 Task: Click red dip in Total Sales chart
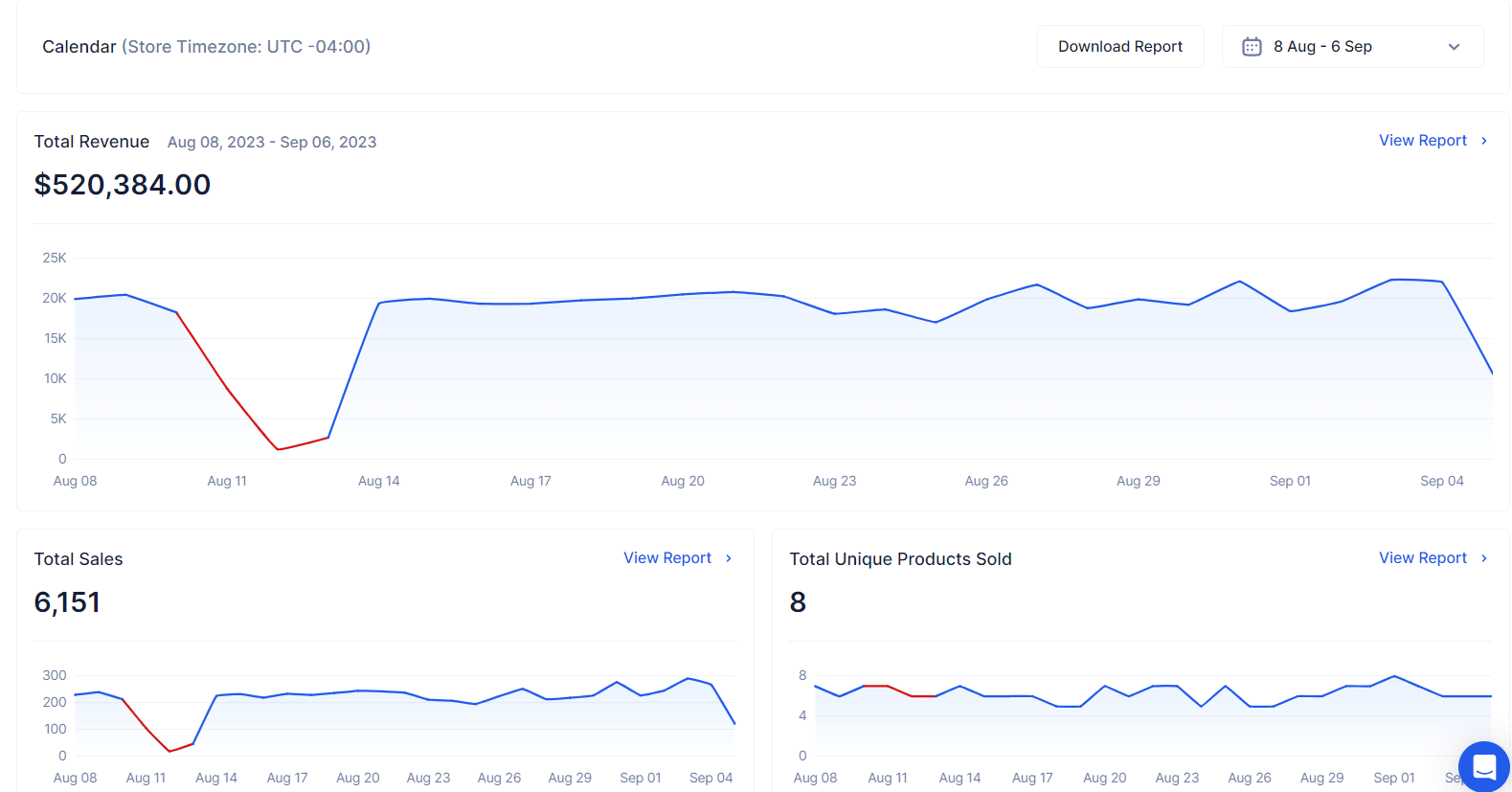(x=169, y=751)
